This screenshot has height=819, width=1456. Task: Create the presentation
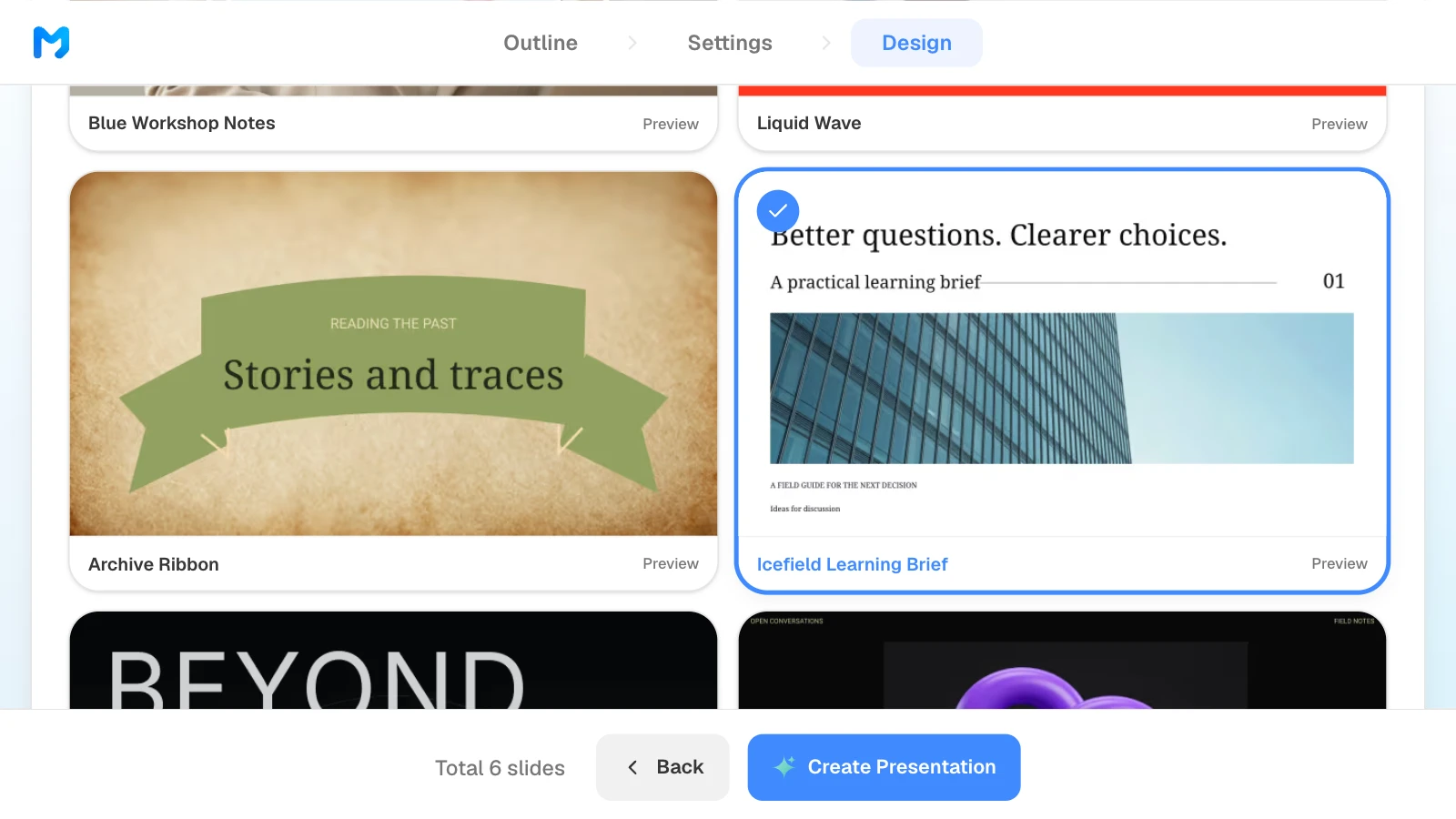click(x=884, y=767)
